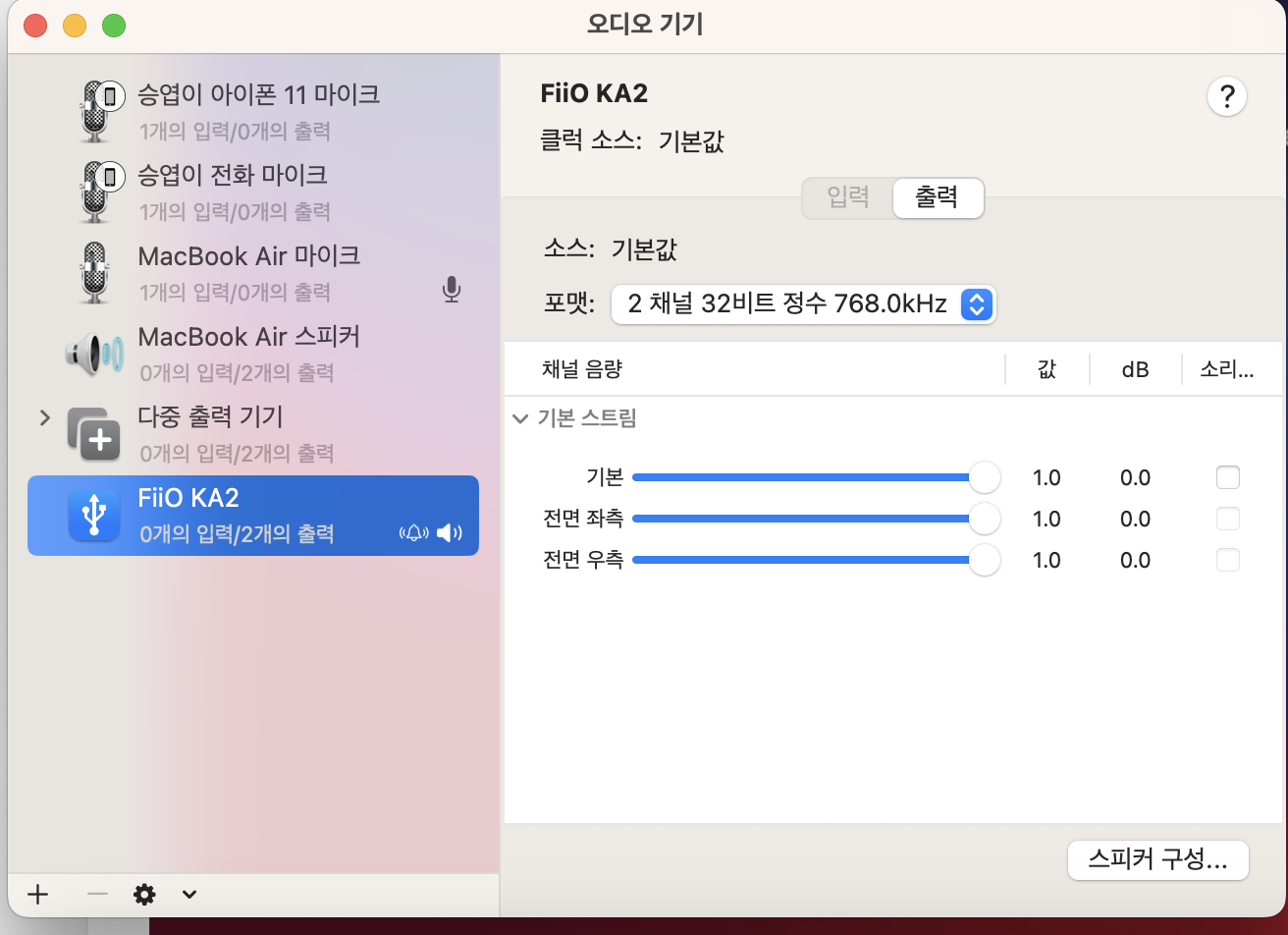The height and width of the screenshot is (935, 1288).
Task: Click the yellow minimize window button
Action: 75,25
